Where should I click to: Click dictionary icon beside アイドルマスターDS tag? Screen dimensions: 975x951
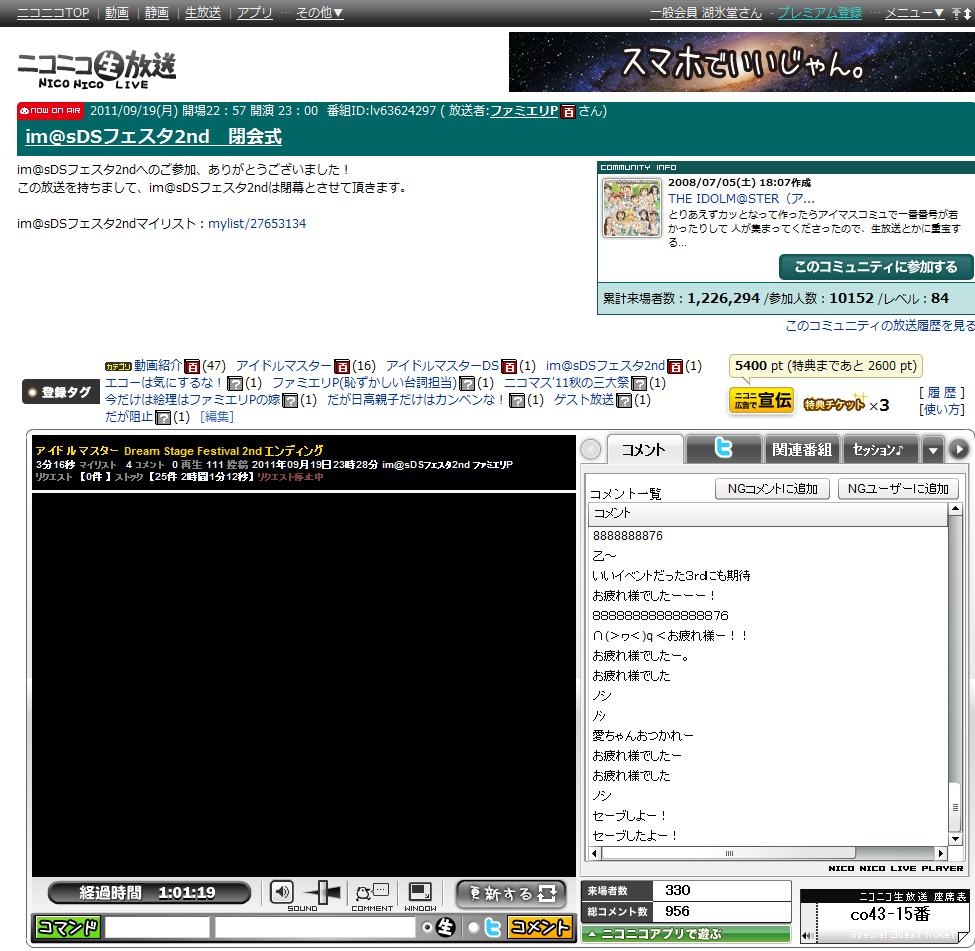pyautogui.click(x=509, y=366)
